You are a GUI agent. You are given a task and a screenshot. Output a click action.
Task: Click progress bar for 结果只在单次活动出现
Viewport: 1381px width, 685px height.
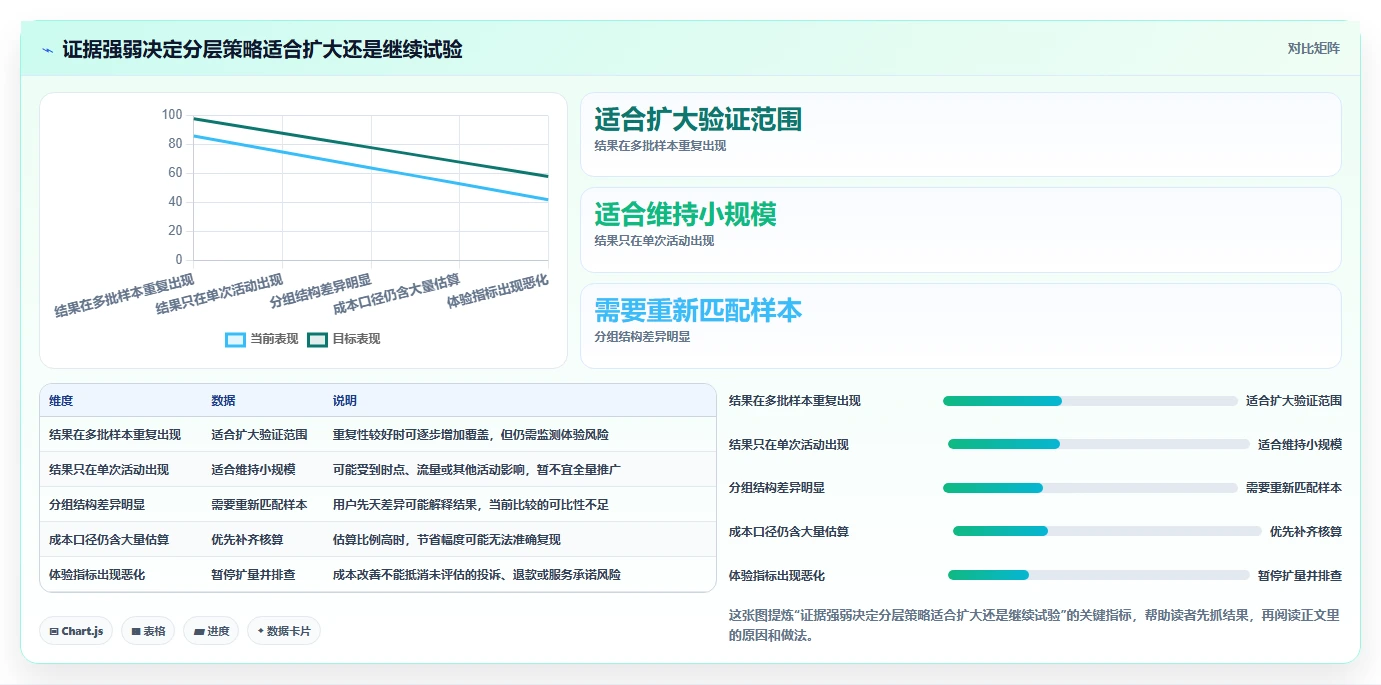click(x=1099, y=444)
